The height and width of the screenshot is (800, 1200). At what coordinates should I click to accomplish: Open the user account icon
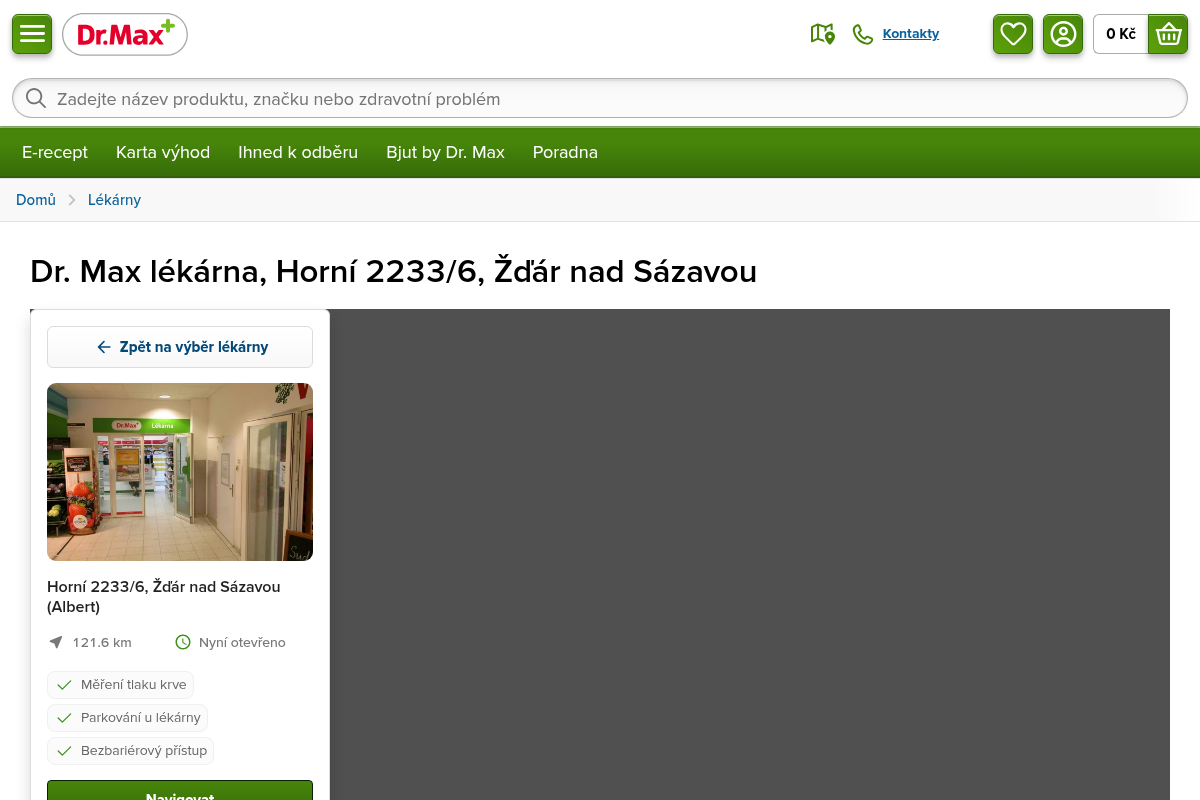click(1063, 34)
